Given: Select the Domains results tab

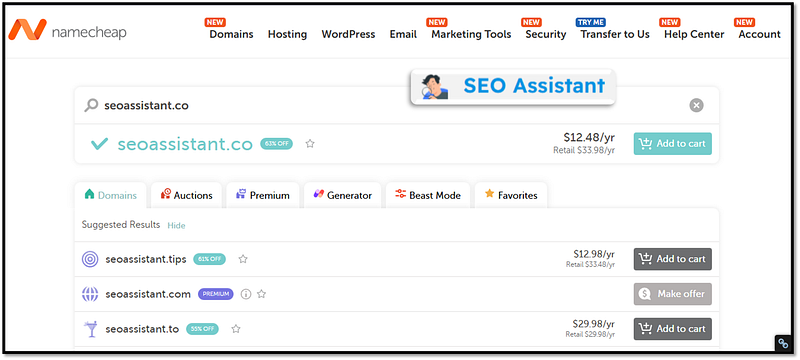Looking at the screenshot, I should coord(111,195).
